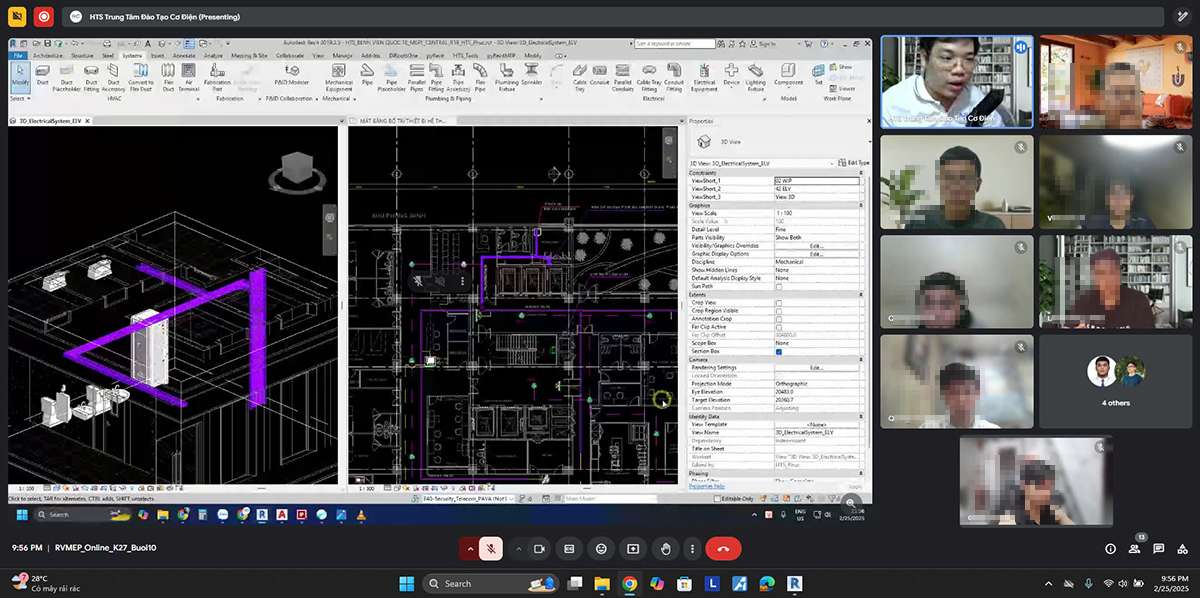Toggle the Sun Path checkbox

tap(779, 287)
